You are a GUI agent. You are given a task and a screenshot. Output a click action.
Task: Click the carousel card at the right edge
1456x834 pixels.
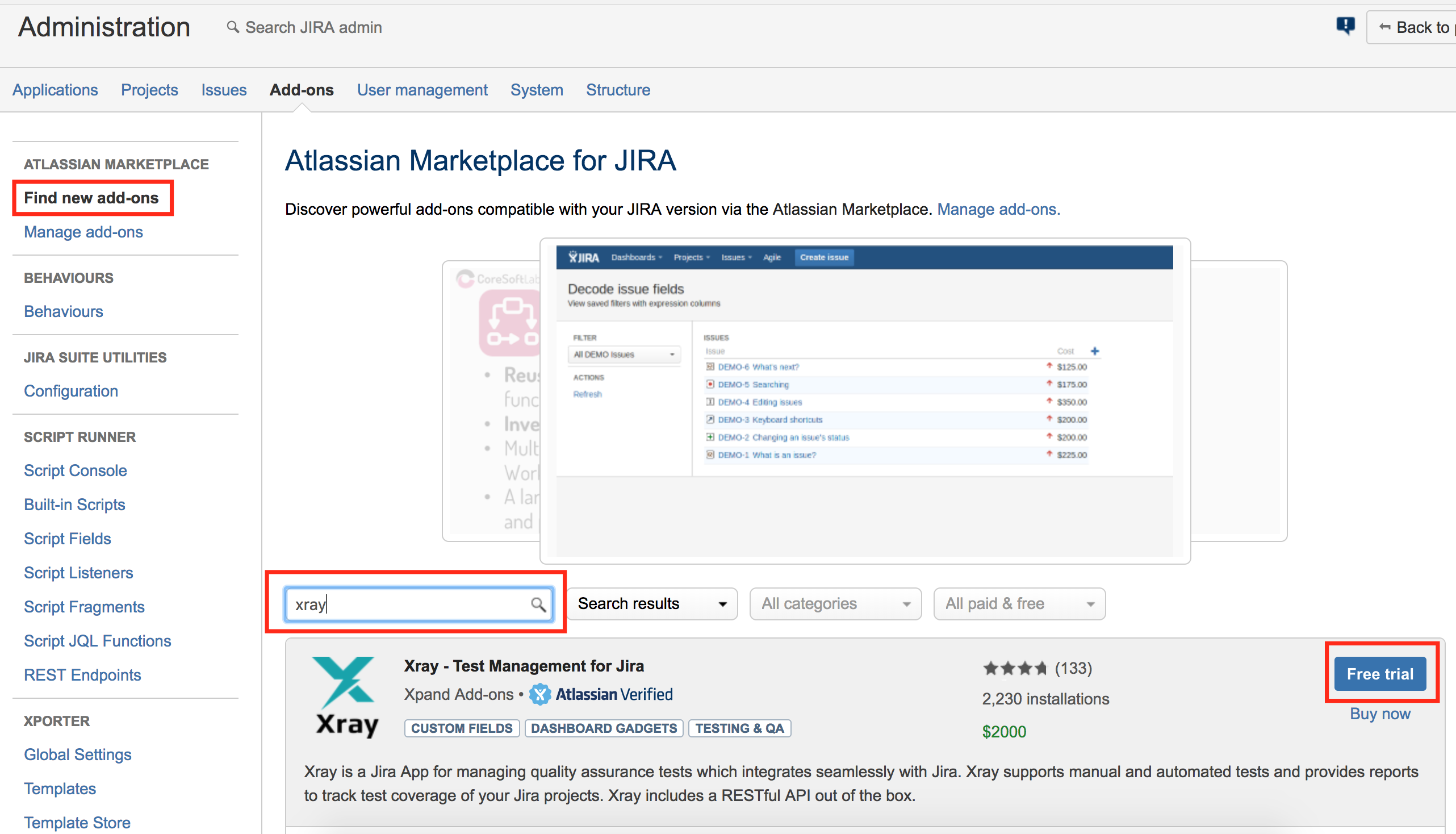tap(1239, 401)
